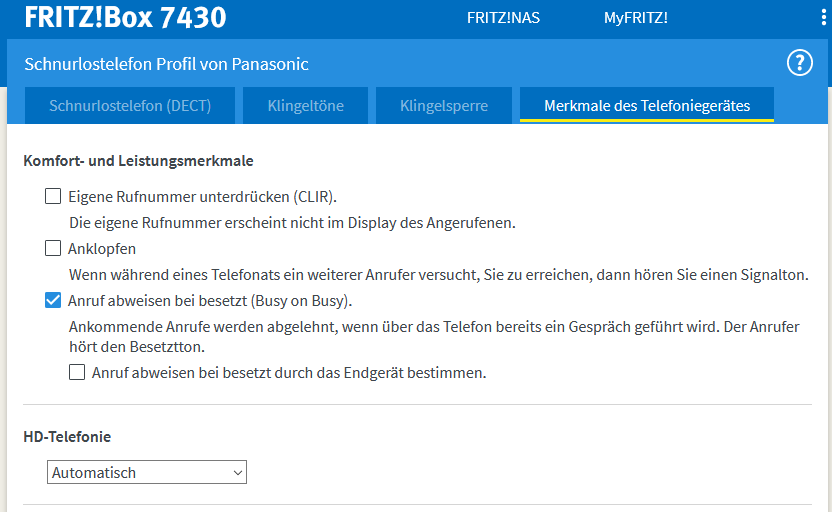Switch to Schnurlostelefon (DECT) tab
Screen dimensions: 832x512
[130, 106]
